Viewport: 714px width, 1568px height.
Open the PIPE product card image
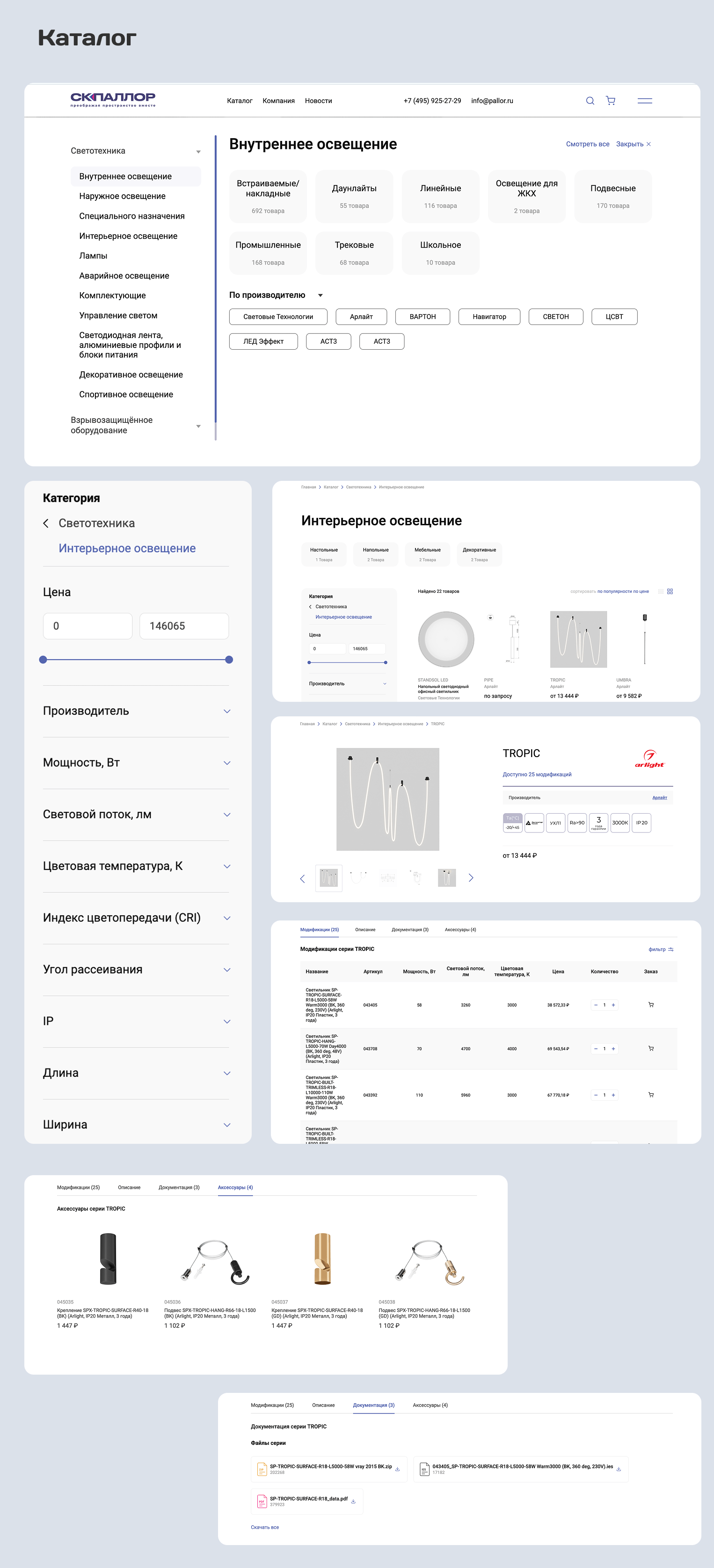pyautogui.click(x=512, y=639)
